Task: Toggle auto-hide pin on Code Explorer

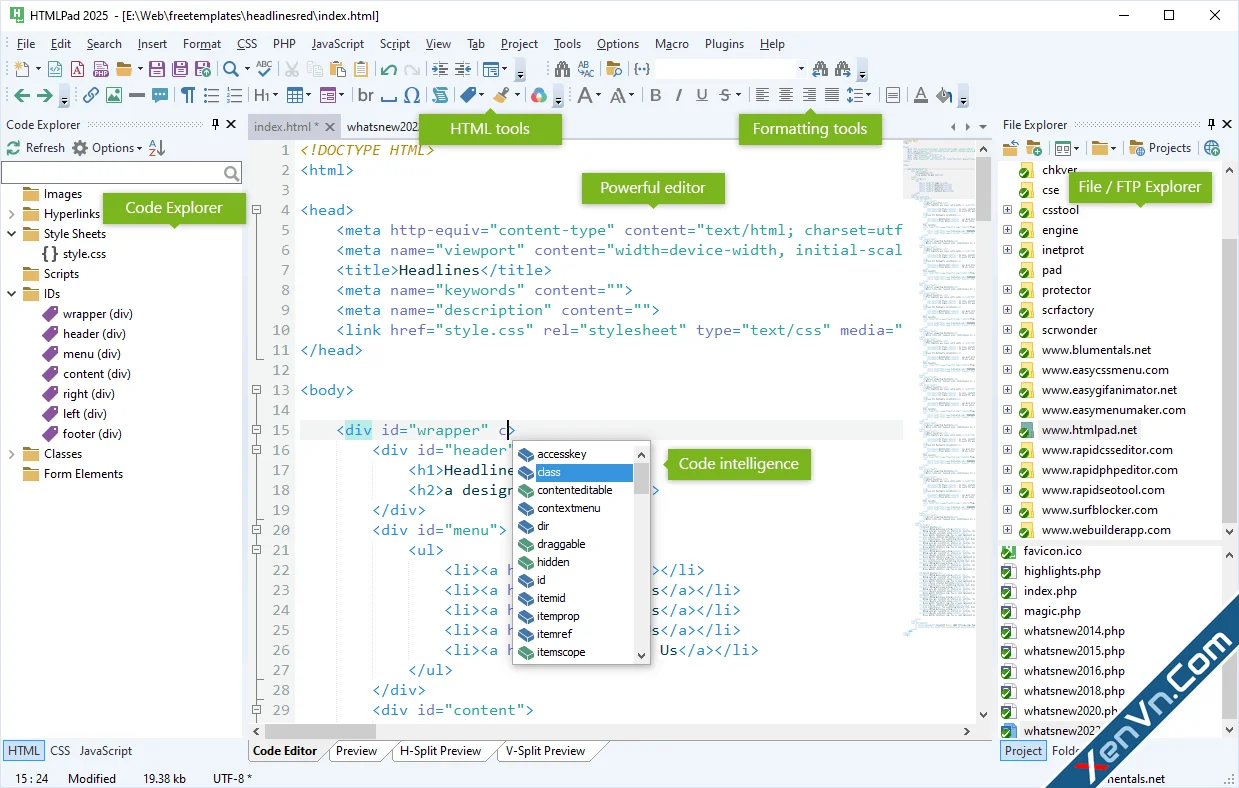Action: 215,125
